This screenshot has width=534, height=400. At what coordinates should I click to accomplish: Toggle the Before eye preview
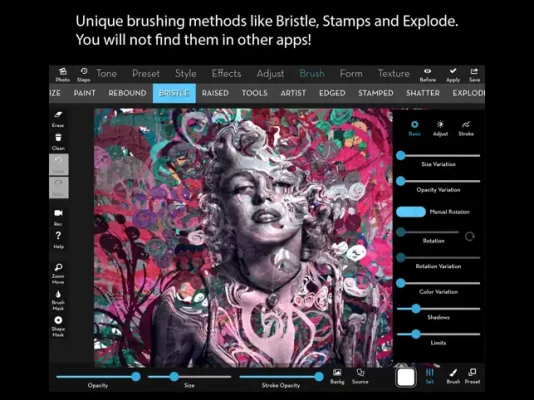[428, 75]
